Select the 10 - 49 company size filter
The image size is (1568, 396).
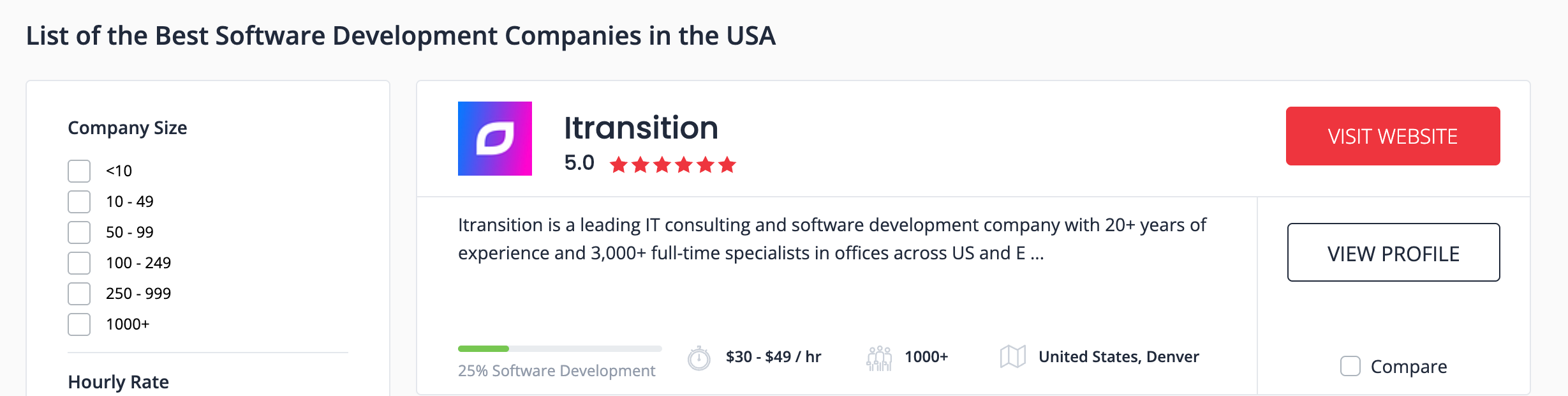(79, 202)
